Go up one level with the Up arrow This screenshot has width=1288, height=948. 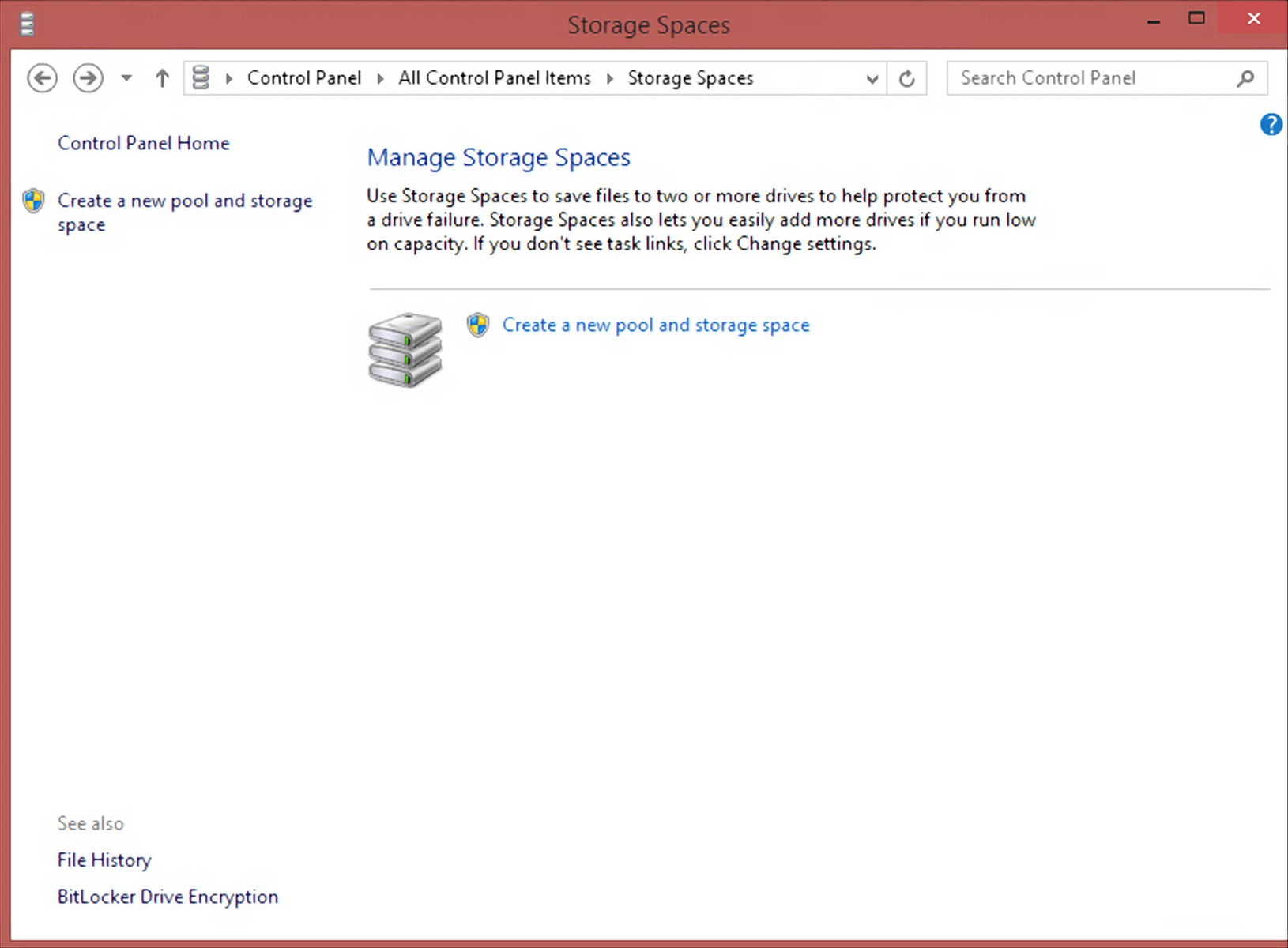coord(162,78)
